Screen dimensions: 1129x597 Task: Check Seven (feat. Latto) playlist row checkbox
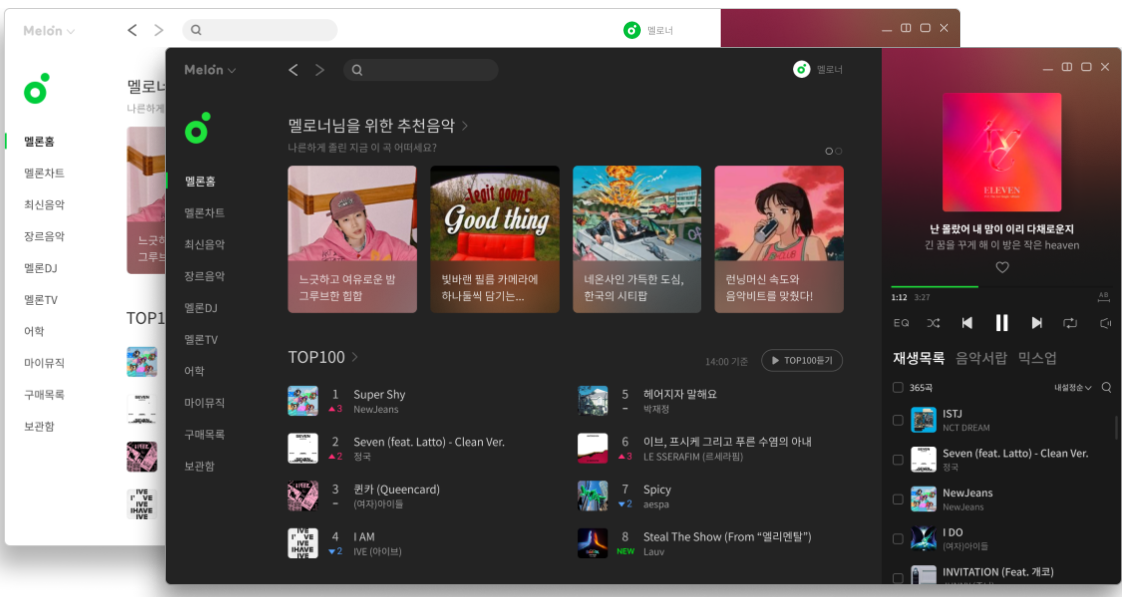point(898,459)
